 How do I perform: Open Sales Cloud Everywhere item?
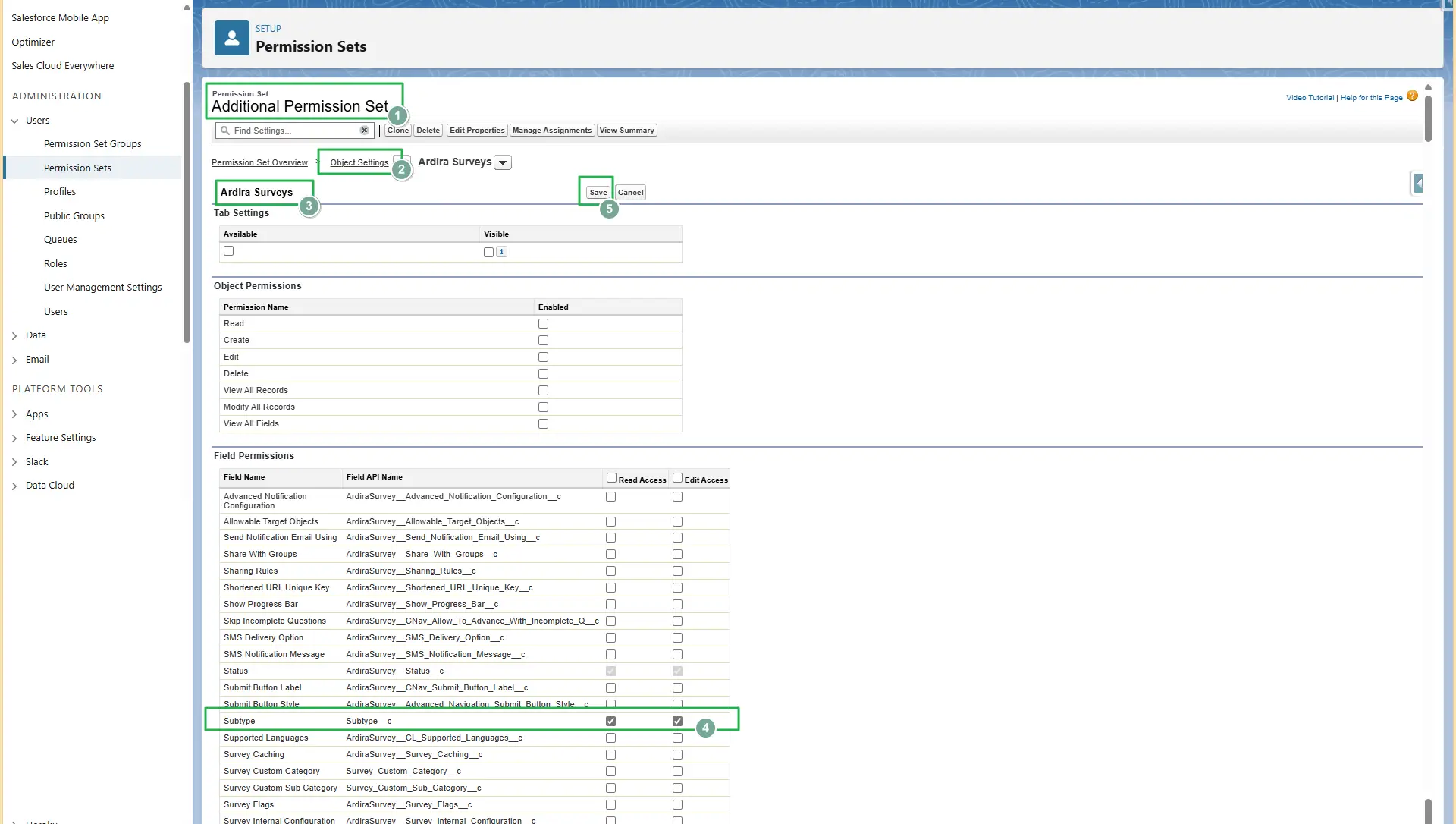tap(62, 66)
